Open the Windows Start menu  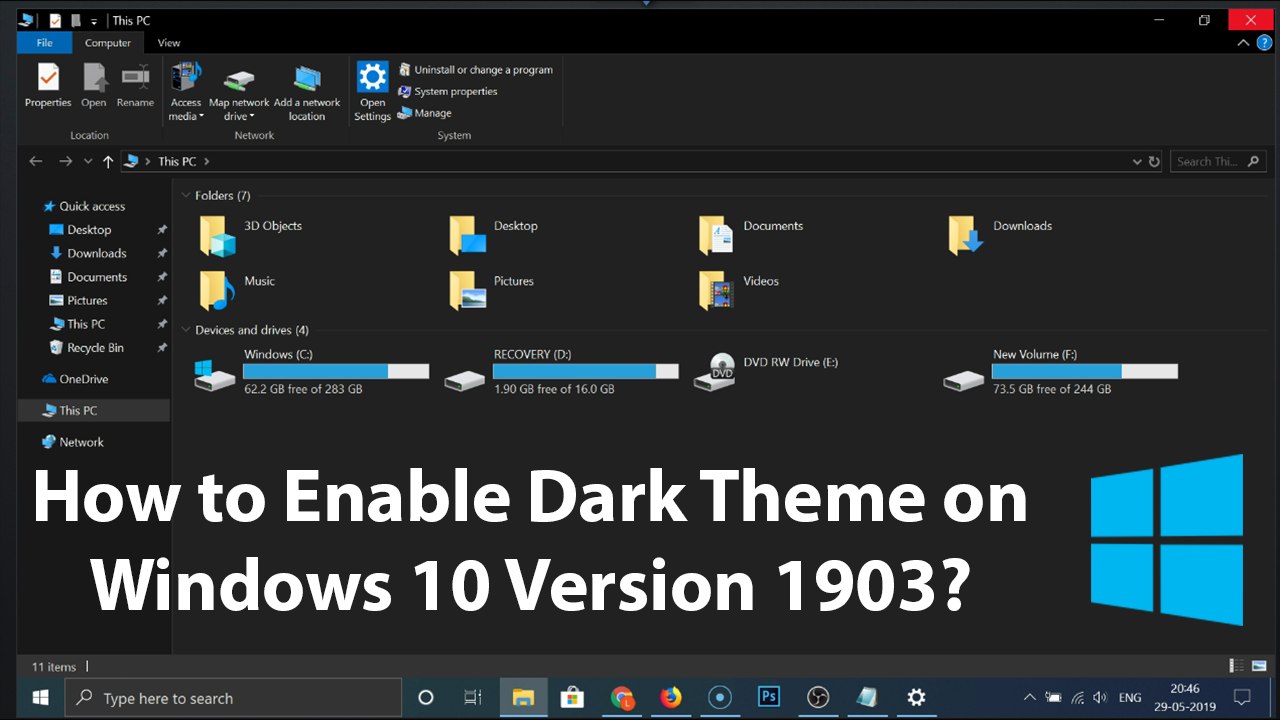pos(41,697)
